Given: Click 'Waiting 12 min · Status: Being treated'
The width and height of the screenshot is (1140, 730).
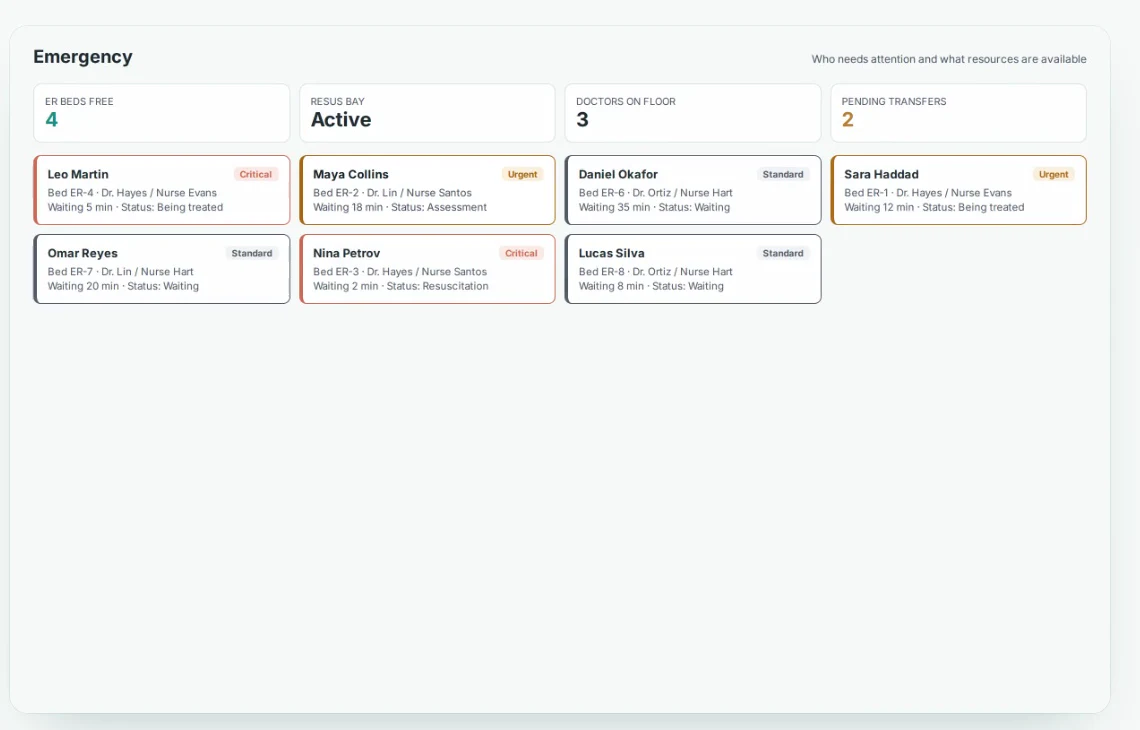Looking at the screenshot, I should pyautogui.click(x=934, y=207).
